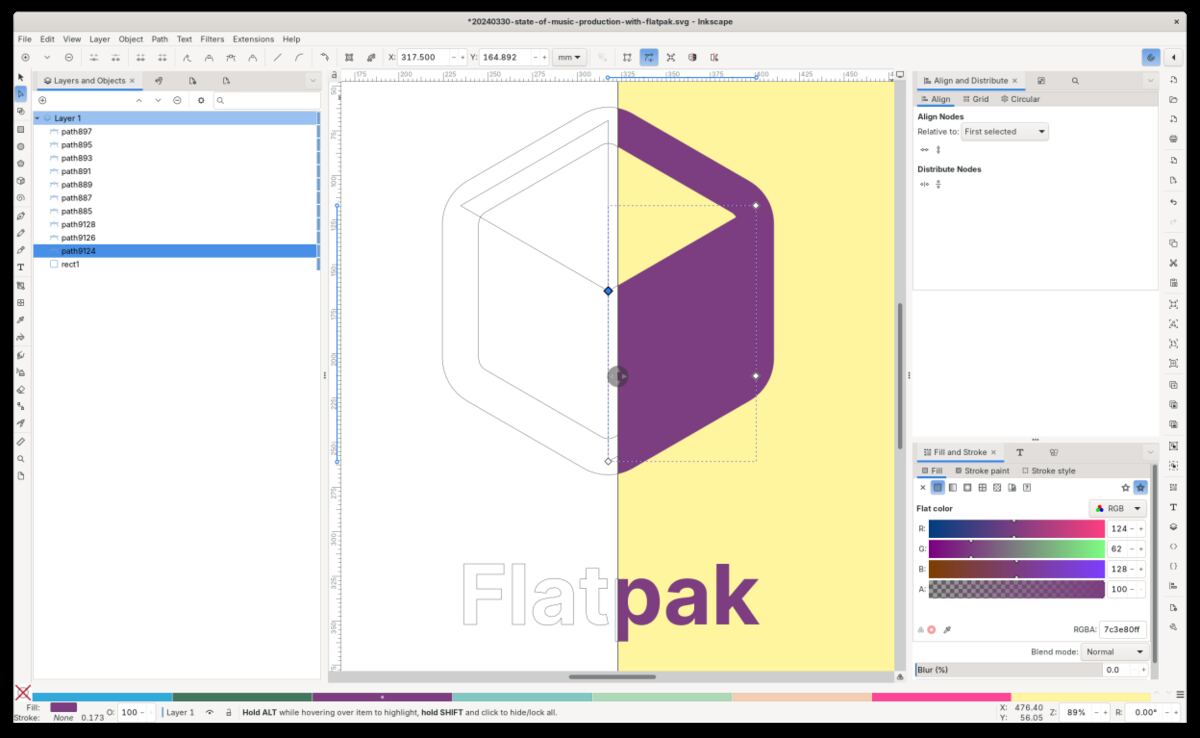Open the layer search with the magnifier icon

pos(222,100)
